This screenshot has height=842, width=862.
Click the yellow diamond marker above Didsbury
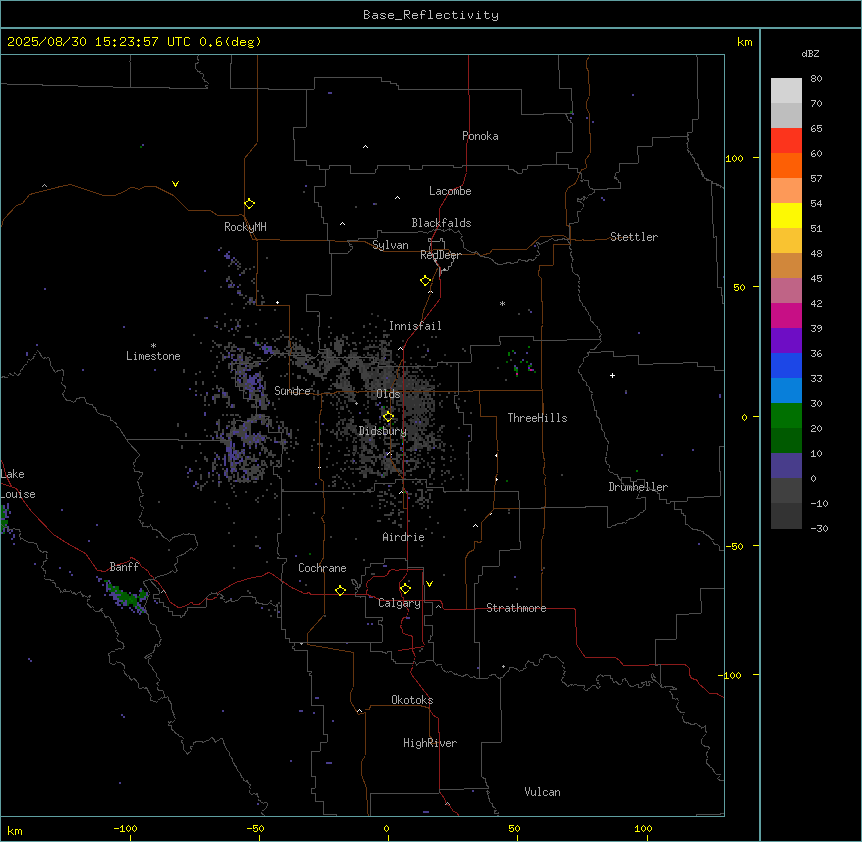coord(388,417)
